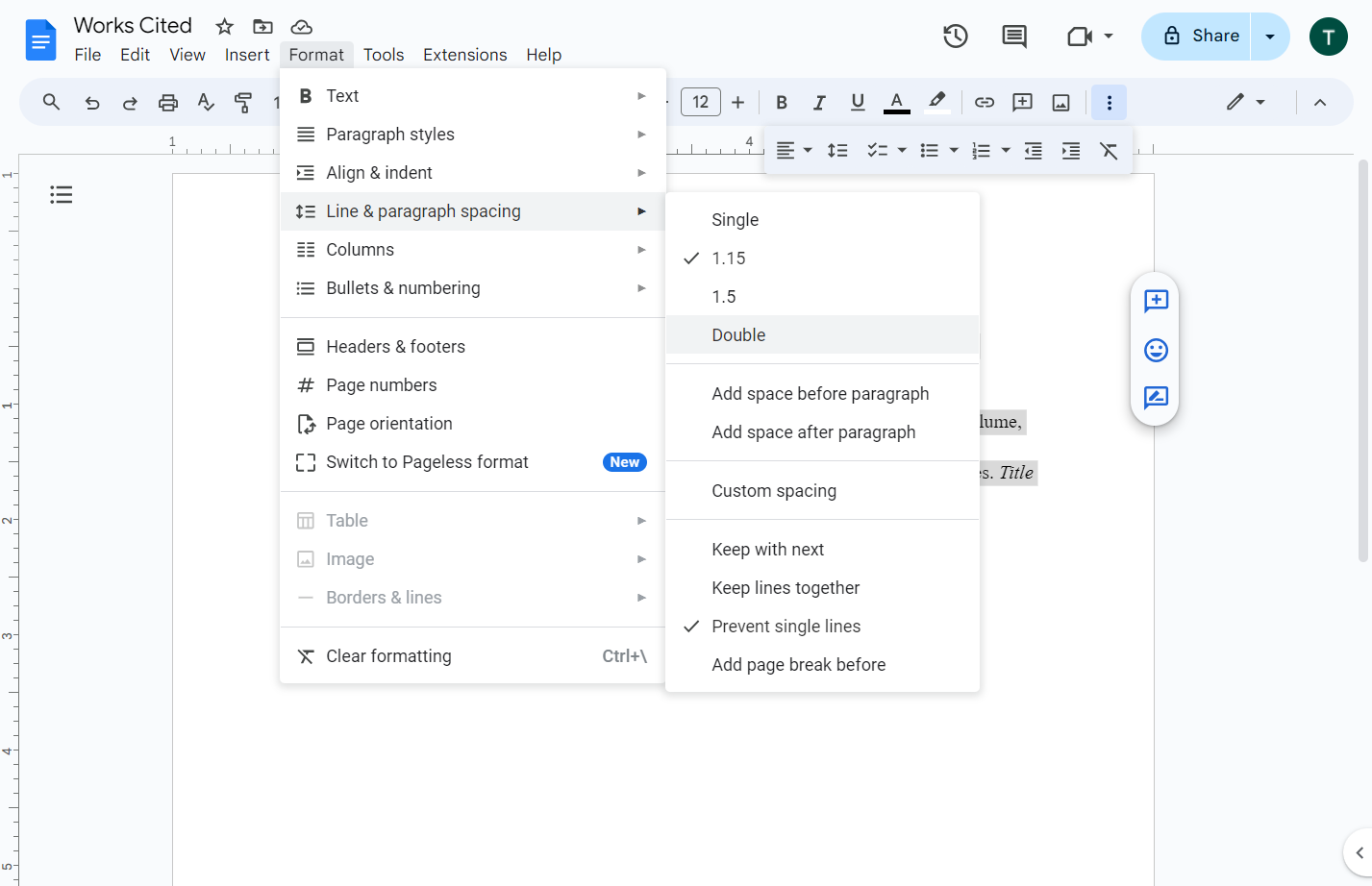
Task: Clear formatting via overflow toolbar icon
Action: click(x=1109, y=150)
